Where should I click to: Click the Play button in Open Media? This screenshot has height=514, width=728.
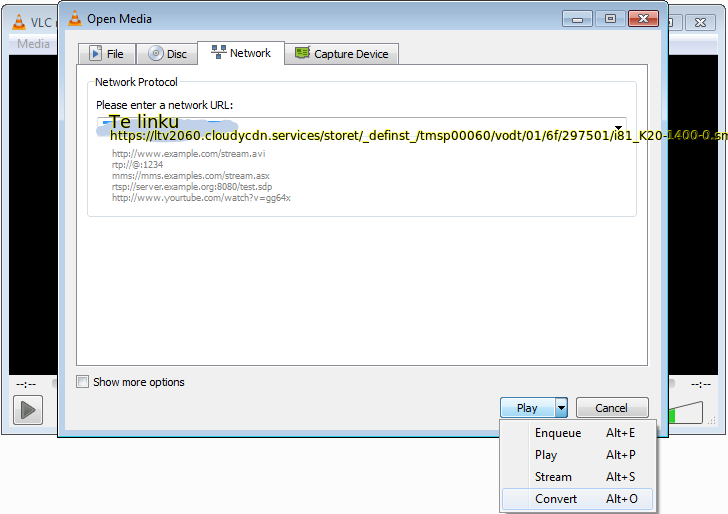click(x=527, y=408)
